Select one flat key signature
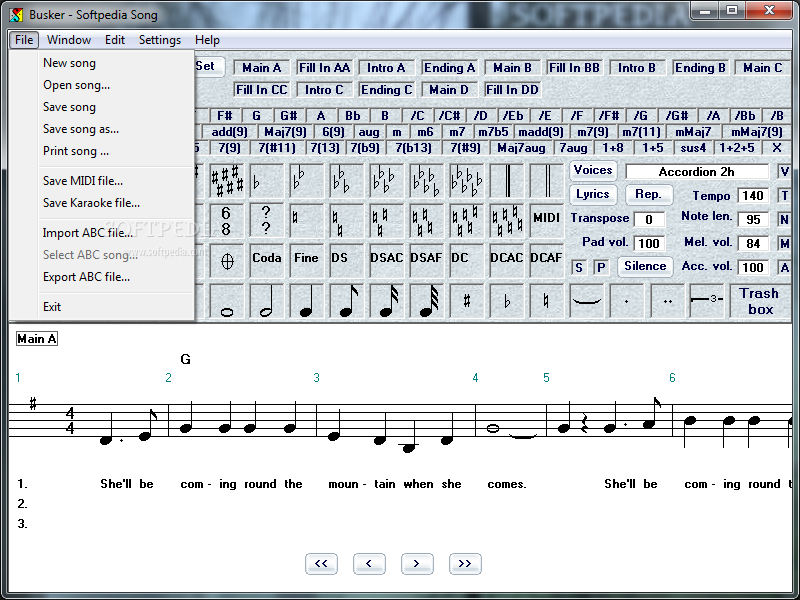The height and width of the screenshot is (600, 800). click(x=266, y=181)
